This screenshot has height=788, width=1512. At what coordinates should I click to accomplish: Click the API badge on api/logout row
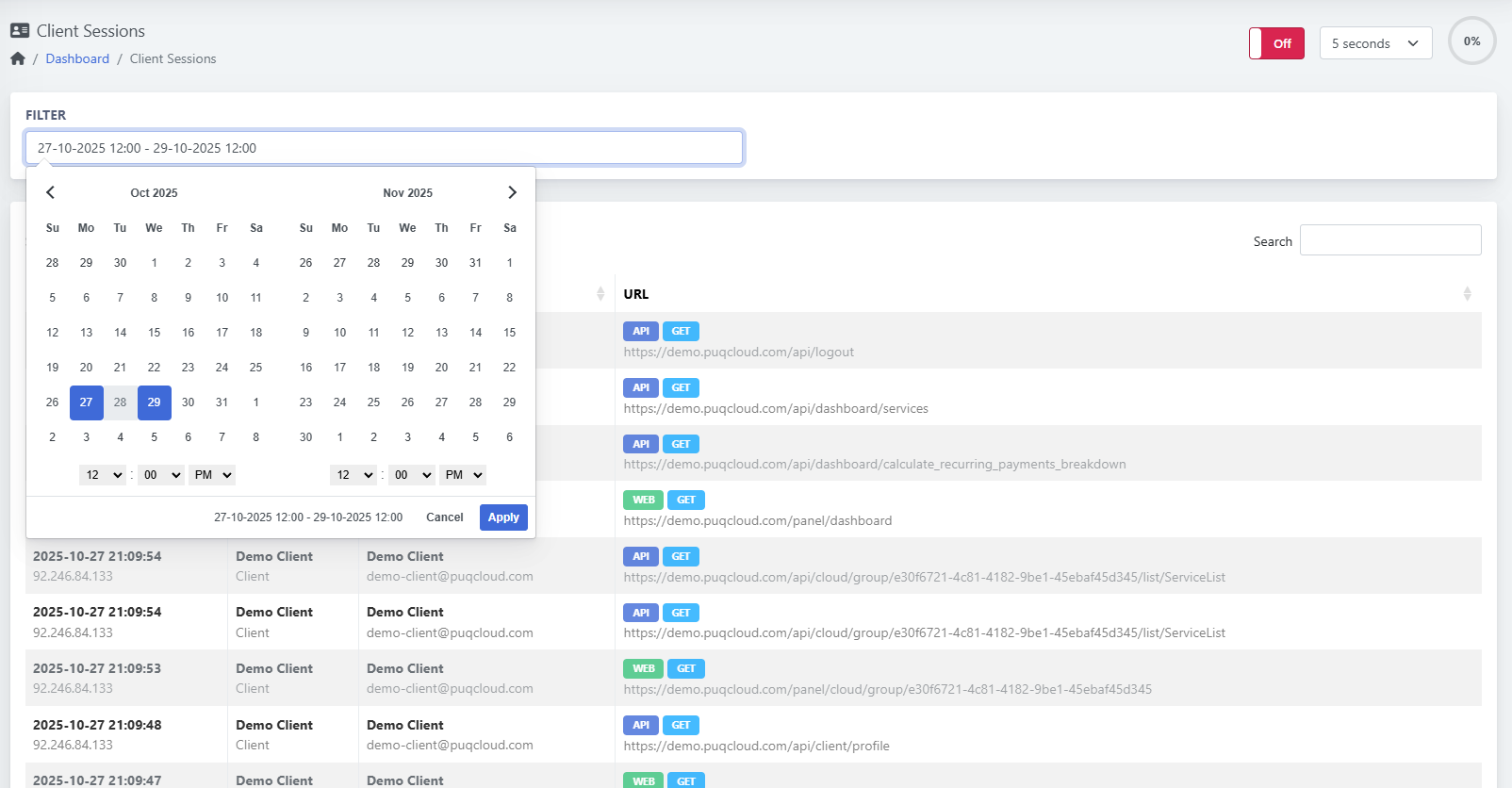[x=640, y=332]
